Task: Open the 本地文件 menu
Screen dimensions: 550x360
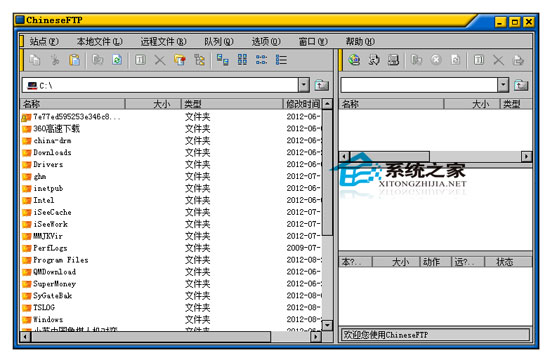Action: 100,42
